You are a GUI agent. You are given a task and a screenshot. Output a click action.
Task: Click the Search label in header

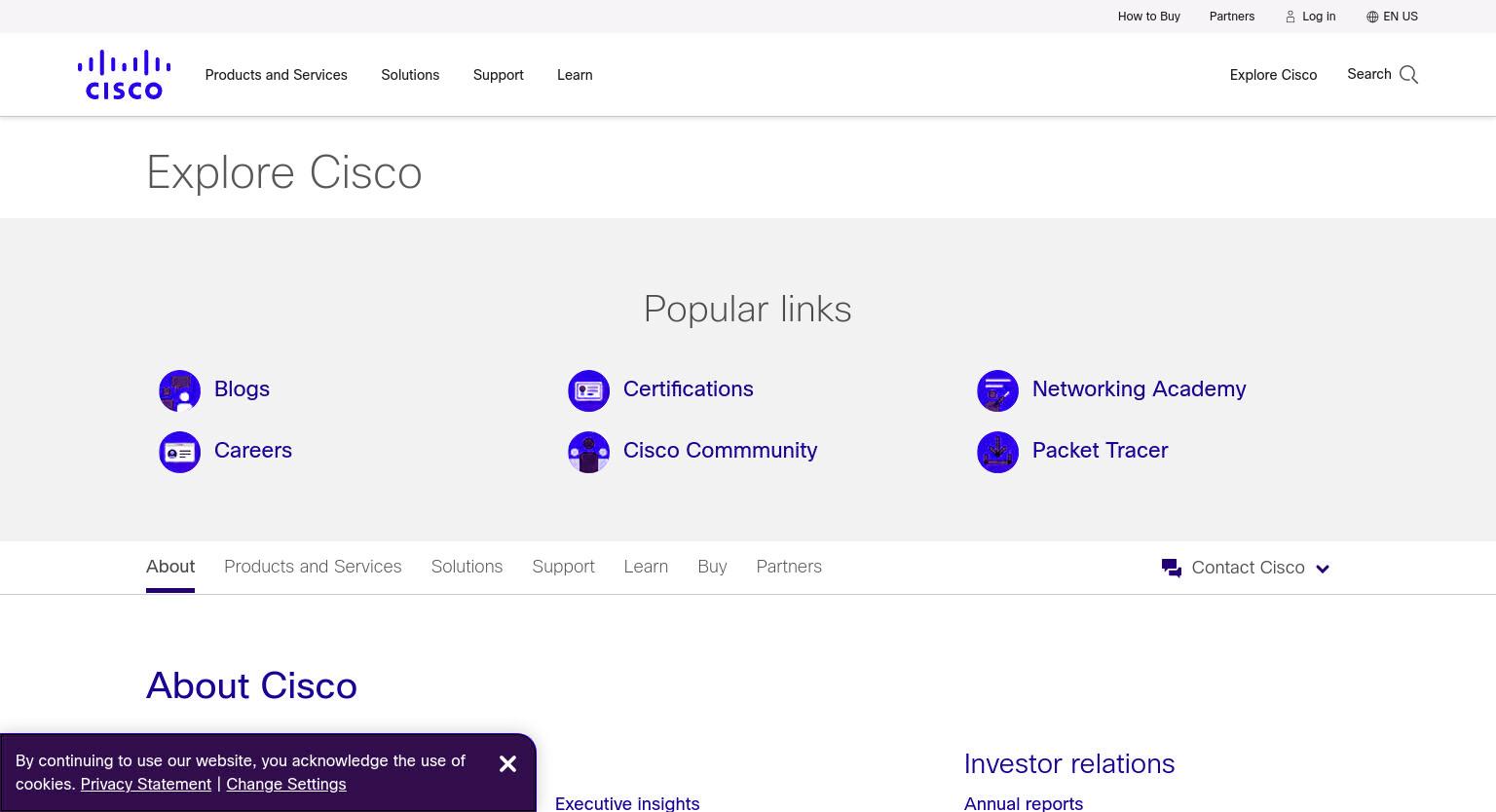(x=1368, y=74)
